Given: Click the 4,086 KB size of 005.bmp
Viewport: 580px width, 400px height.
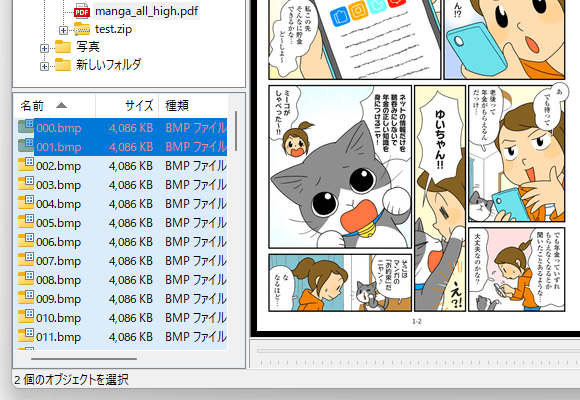Looking at the screenshot, I should click(x=131, y=223).
